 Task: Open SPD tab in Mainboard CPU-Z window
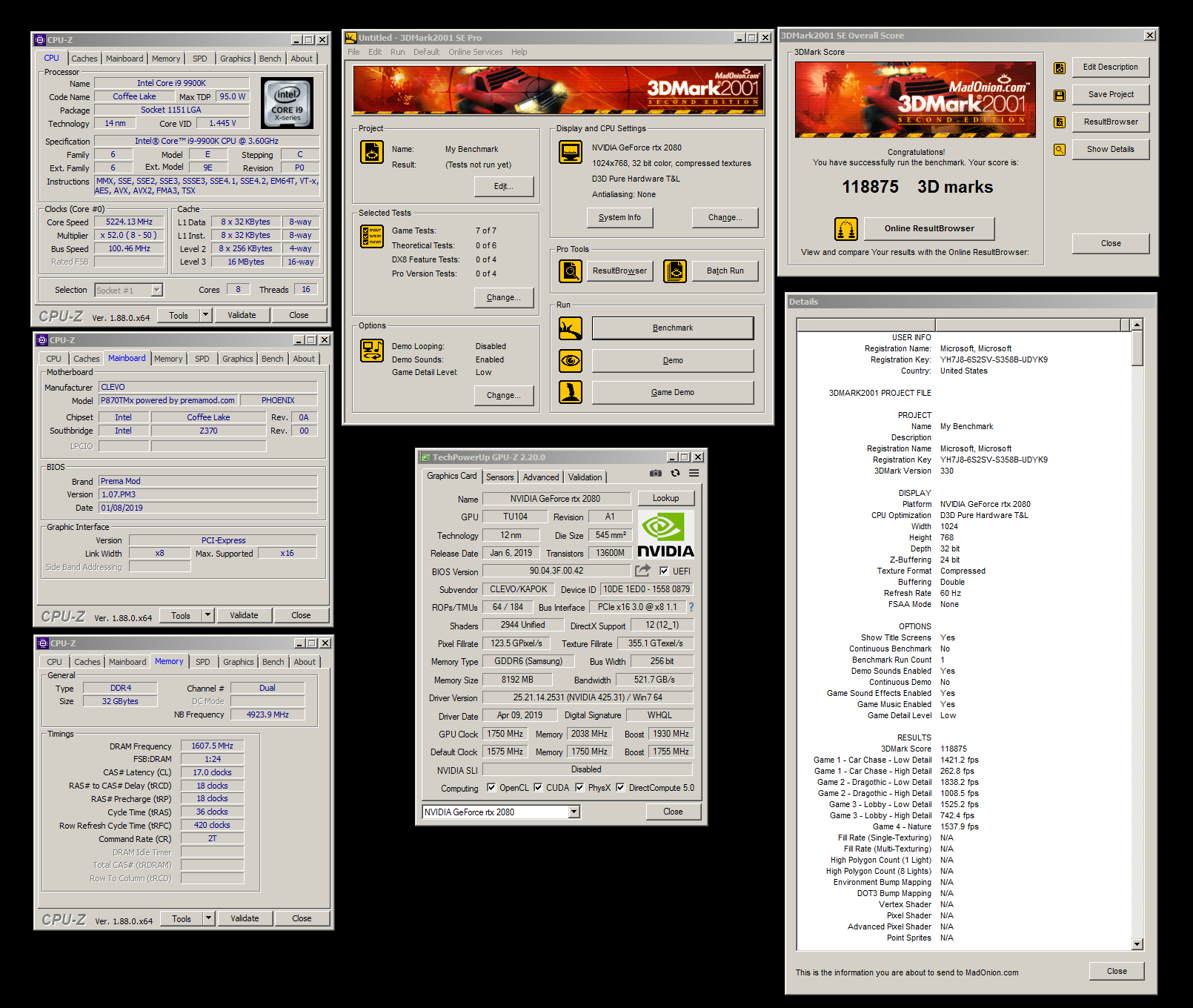(202, 359)
